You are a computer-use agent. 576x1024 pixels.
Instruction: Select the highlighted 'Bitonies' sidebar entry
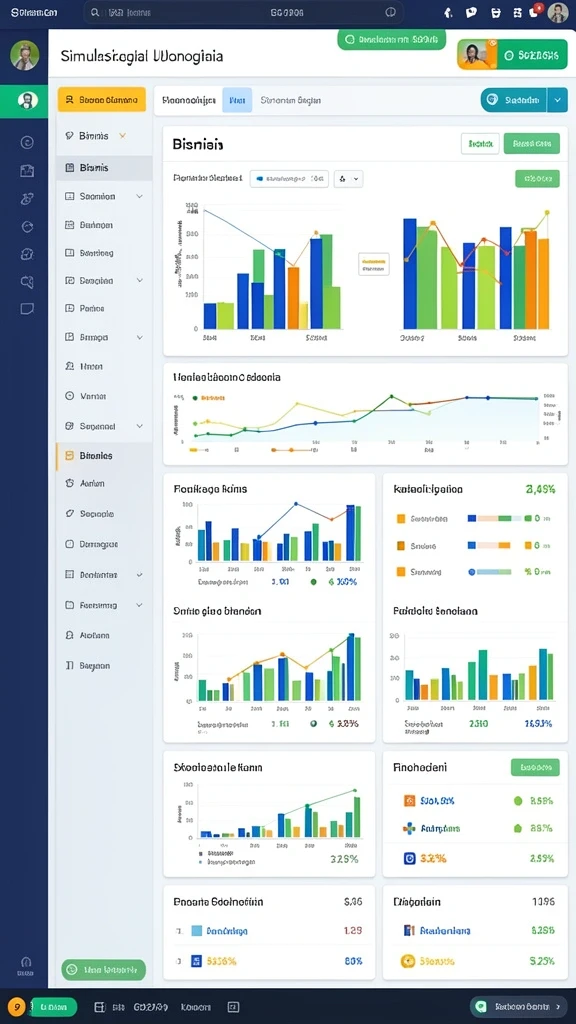[x=104, y=456]
